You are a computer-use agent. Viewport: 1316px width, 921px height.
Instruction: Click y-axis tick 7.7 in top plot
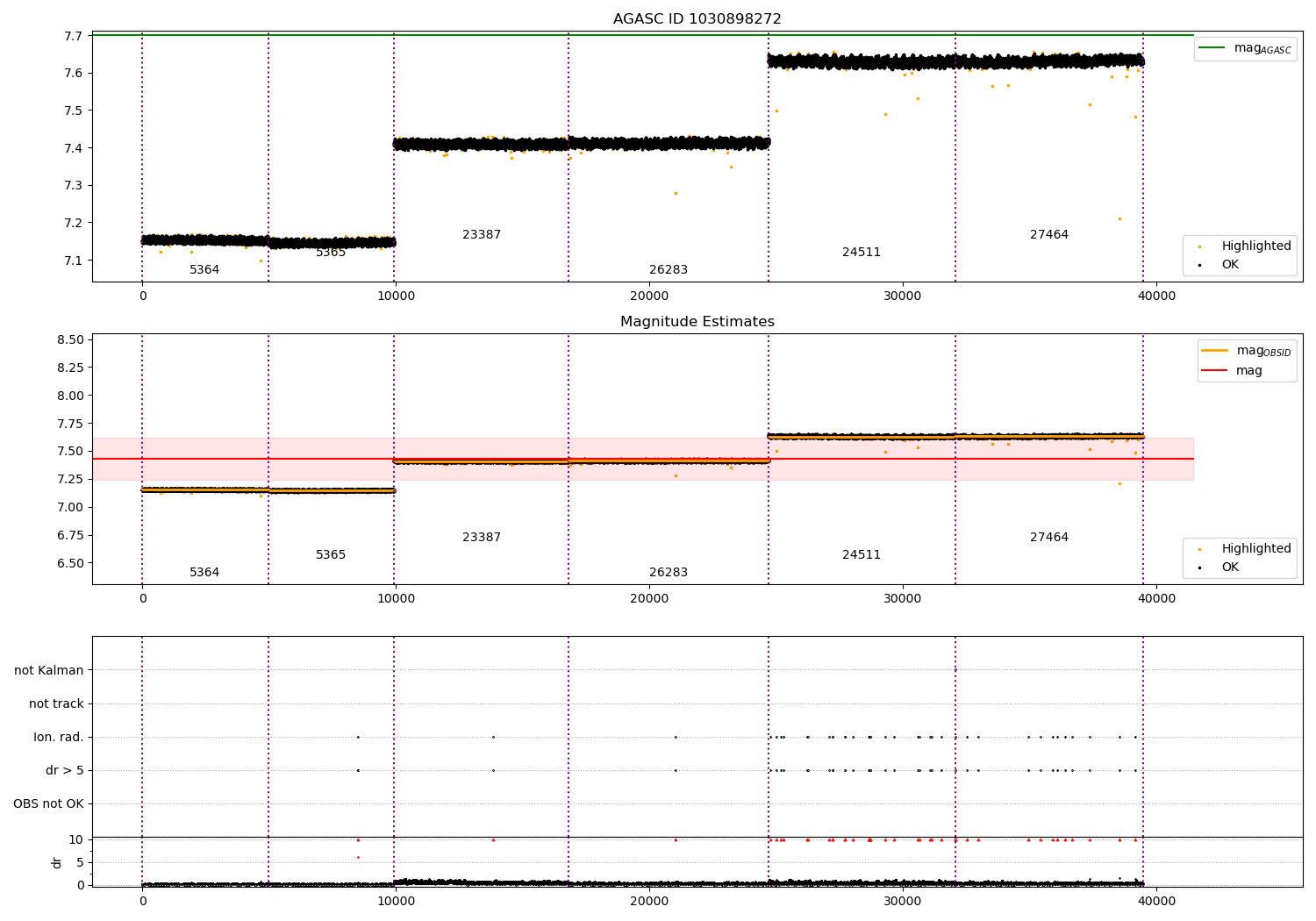[x=74, y=36]
